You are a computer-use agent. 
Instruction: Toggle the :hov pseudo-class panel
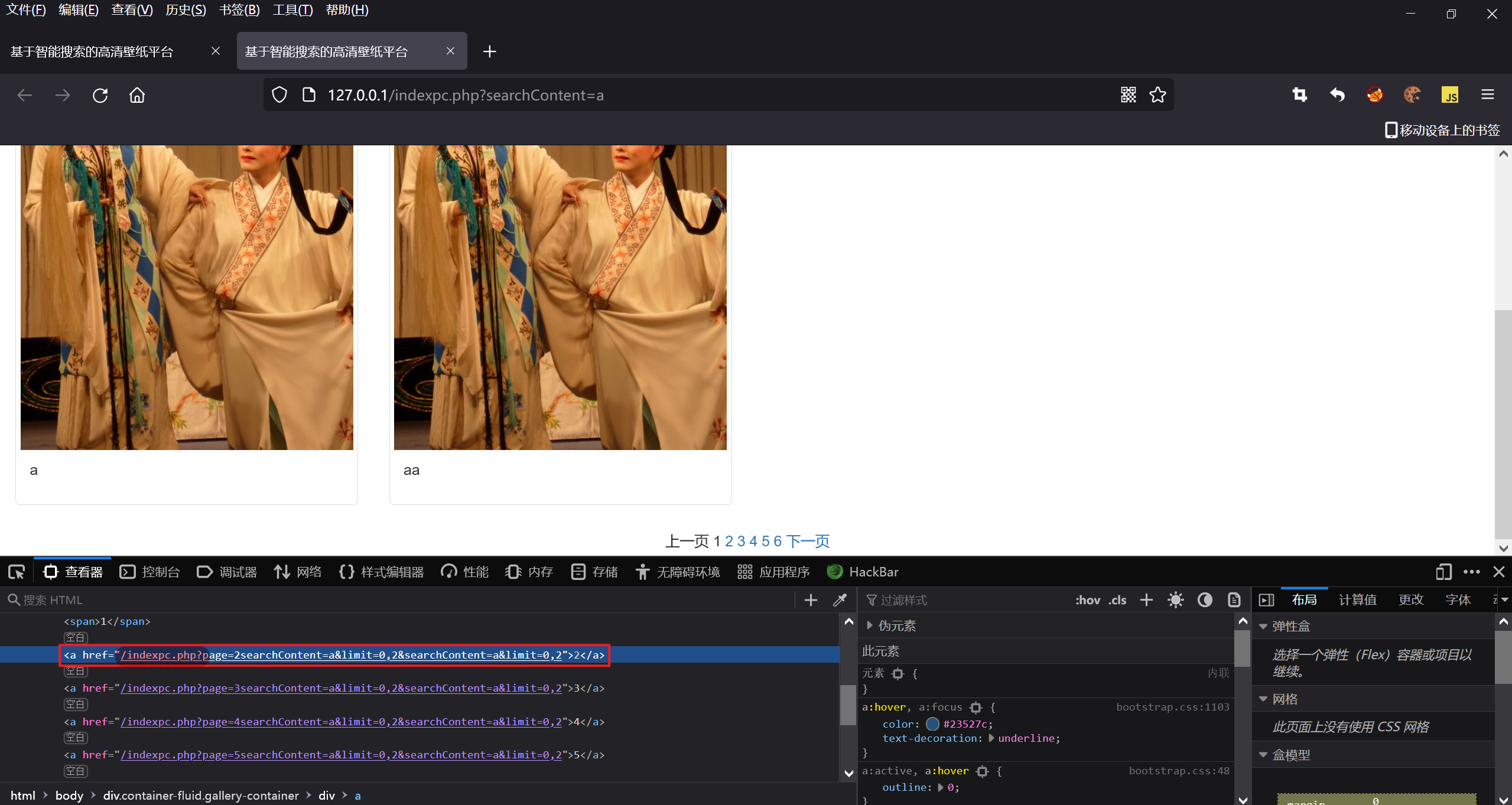(1087, 600)
